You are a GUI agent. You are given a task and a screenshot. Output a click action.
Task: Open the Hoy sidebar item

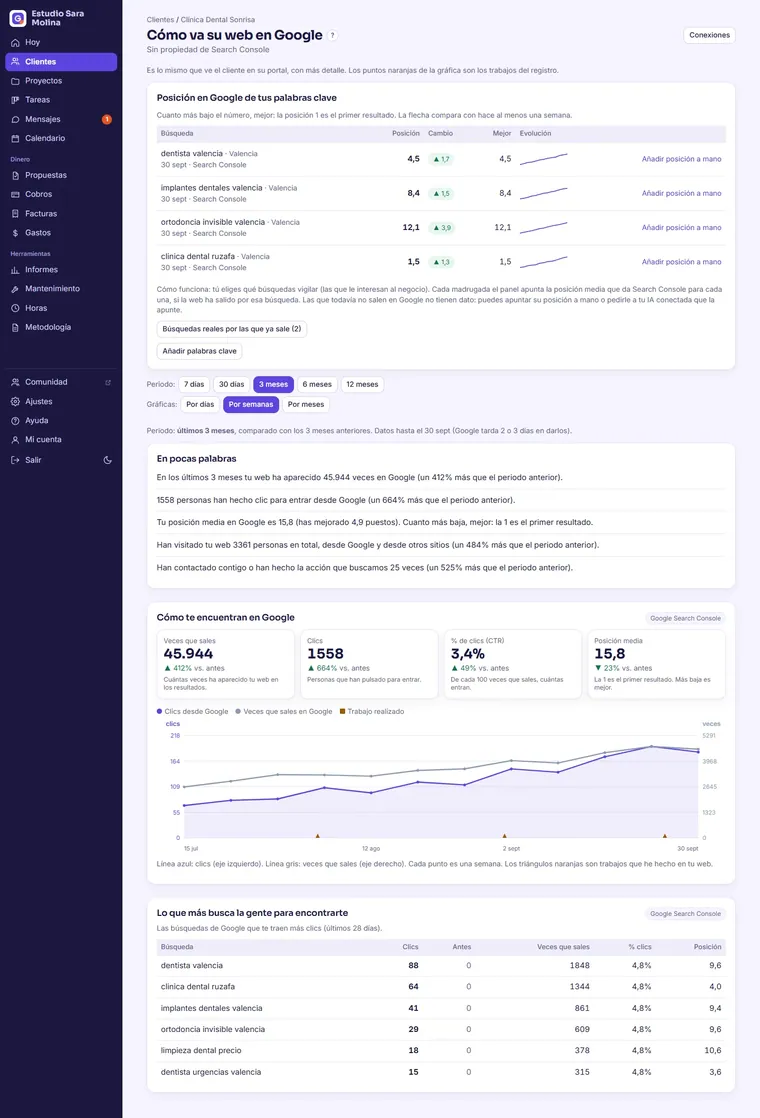coord(61,43)
